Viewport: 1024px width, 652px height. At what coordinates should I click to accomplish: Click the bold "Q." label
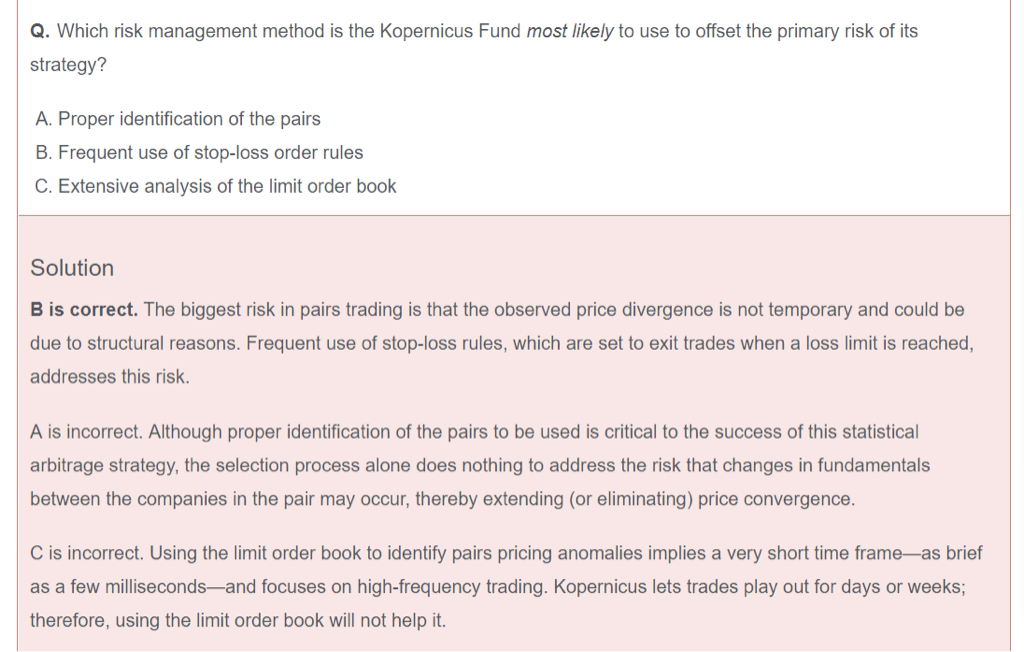(x=40, y=31)
